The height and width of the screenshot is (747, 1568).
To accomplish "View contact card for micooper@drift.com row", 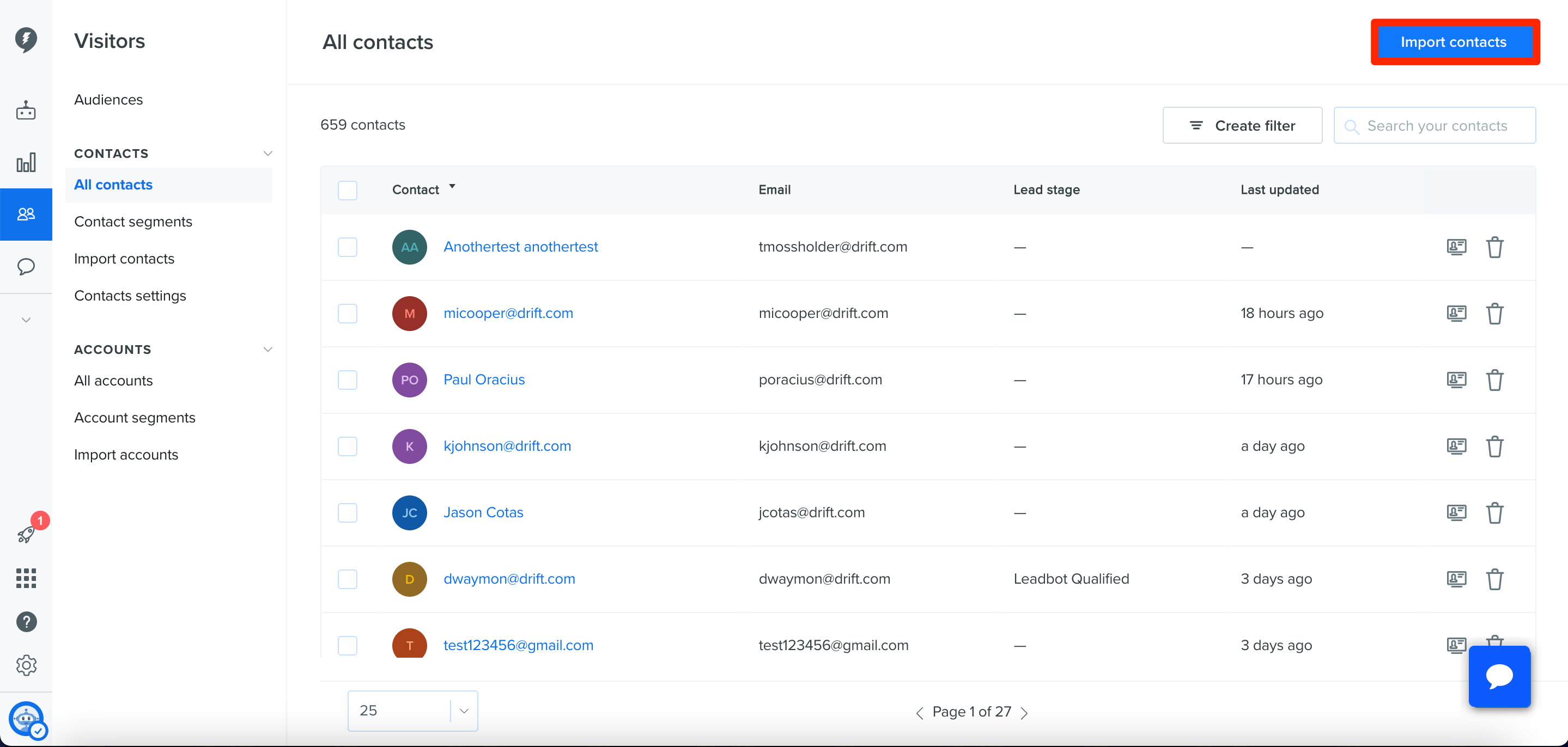I will coord(1457,313).
